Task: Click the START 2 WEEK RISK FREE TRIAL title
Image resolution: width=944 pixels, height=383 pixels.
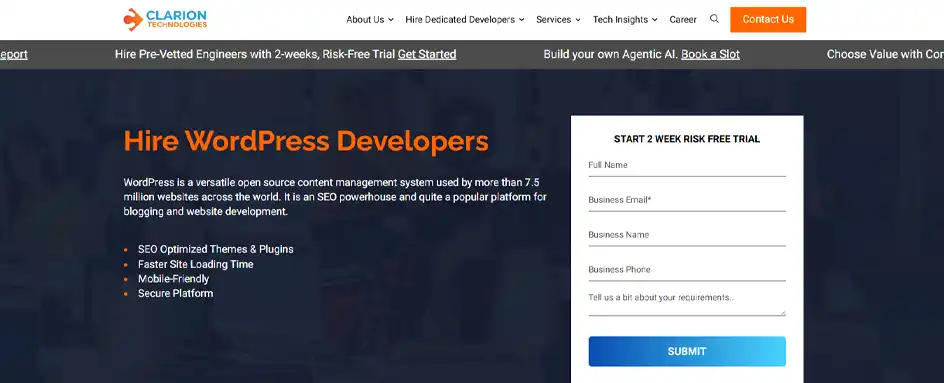Action: (x=687, y=139)
